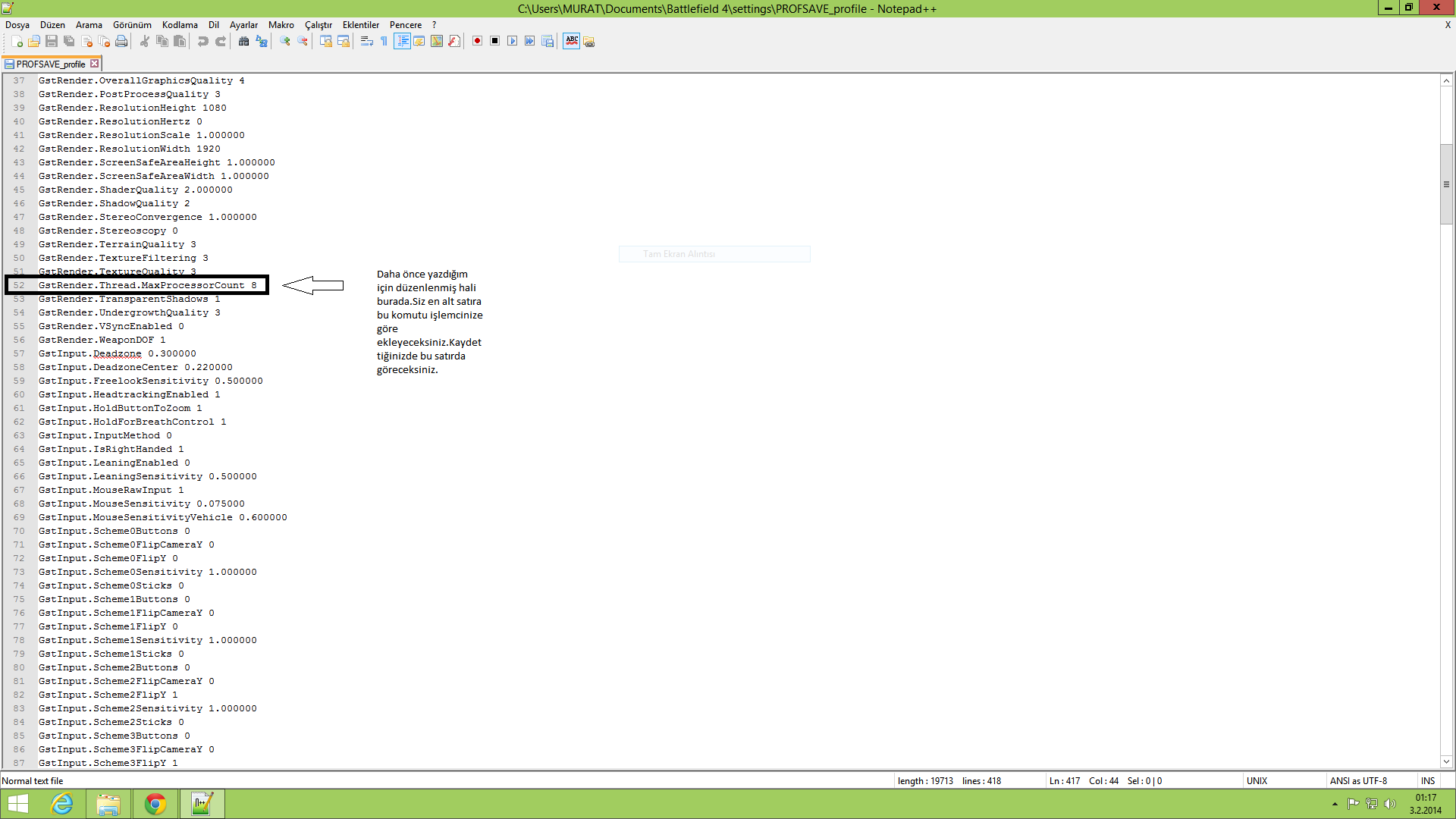Zoom out with magnifier minus icon
This screenshot has width=1456, height=819.
tap(302, 41)
